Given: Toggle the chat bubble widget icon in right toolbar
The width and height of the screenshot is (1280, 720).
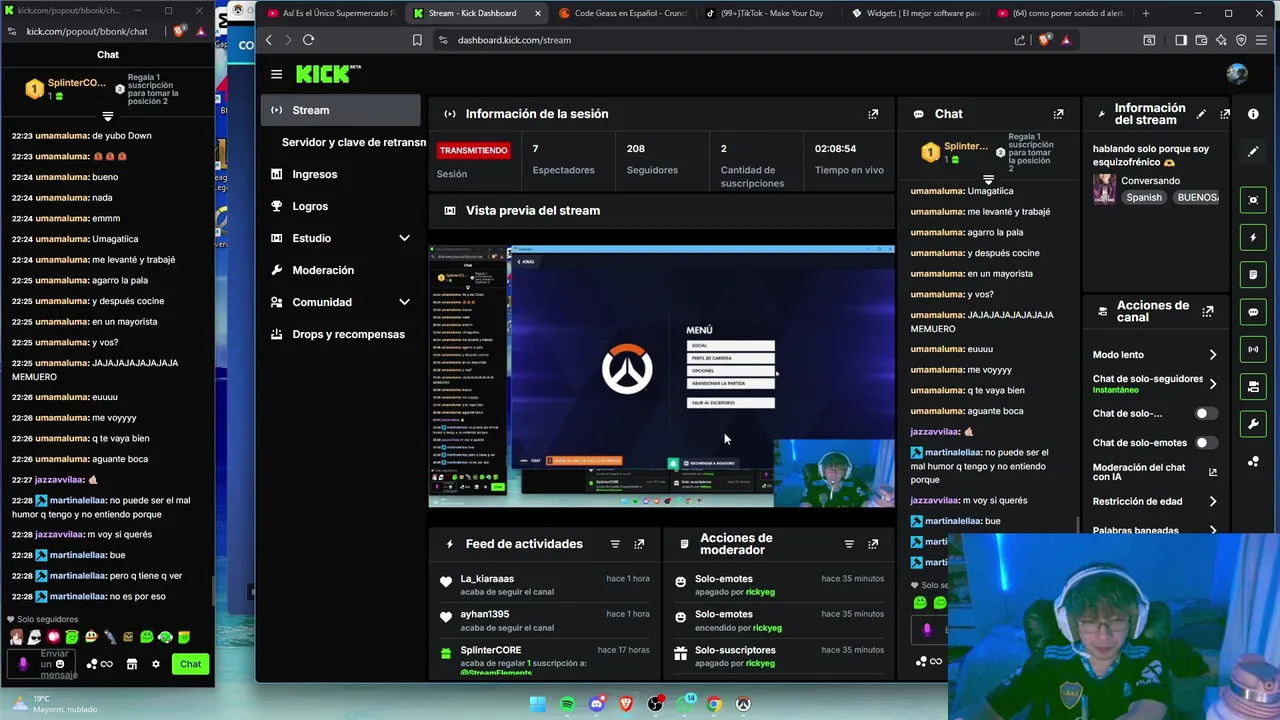Looking at the screenshot, I should [x=1253, y=312].
